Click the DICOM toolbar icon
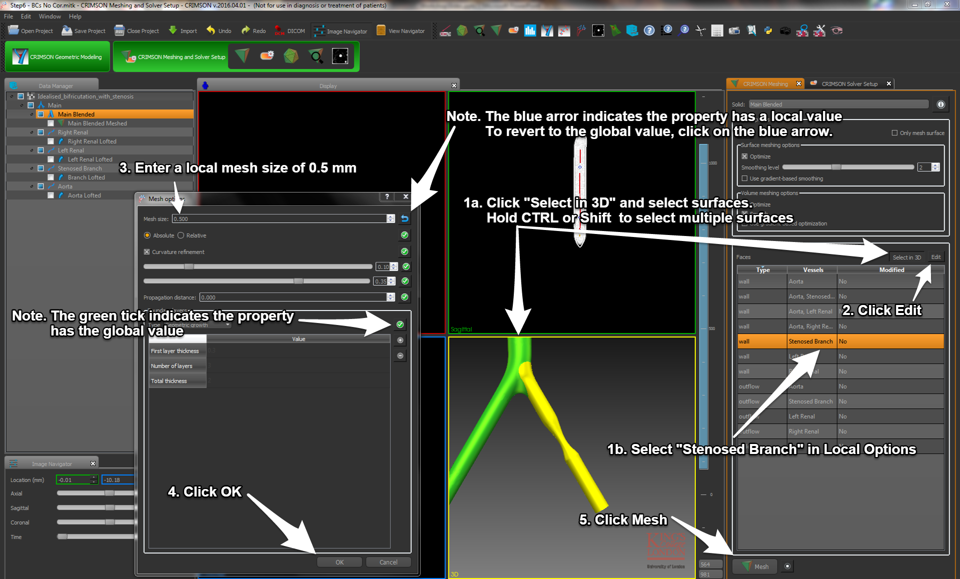Viewport: 960px width, 579px height. (290, 31)
